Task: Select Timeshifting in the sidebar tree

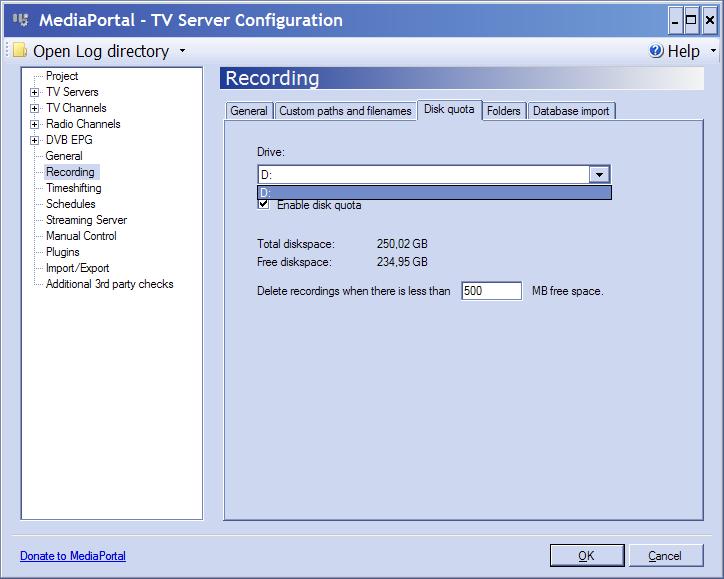Action: (73, 188)
